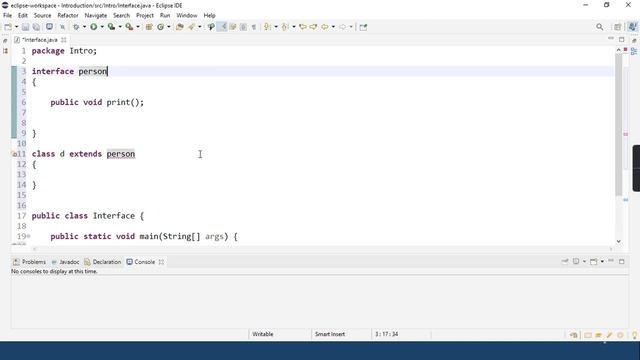Click the lightbulb tip icon in status bar
The image size is (640, 360).
tap(634, 335)
